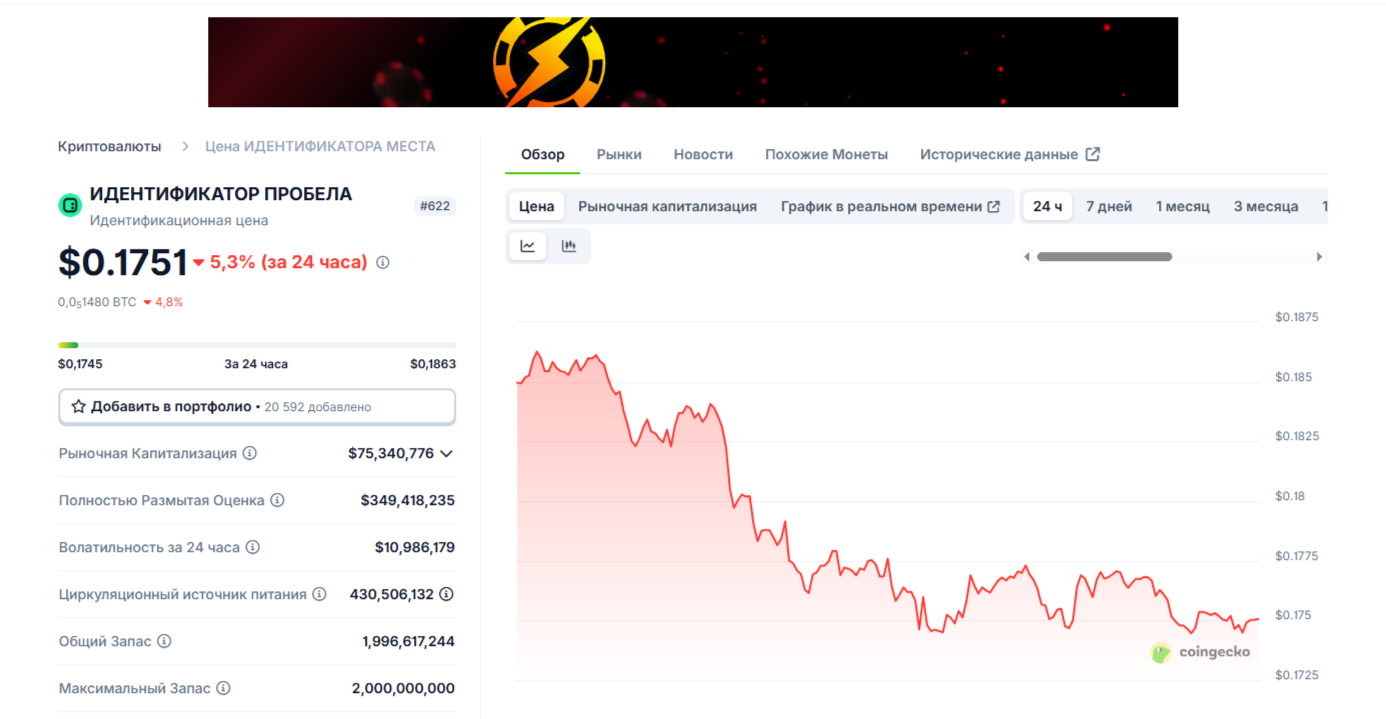Viewport: 1386px width, 719px height.
Task: Click the $0.1875 chart axis label
Action: coord(1297,317)
